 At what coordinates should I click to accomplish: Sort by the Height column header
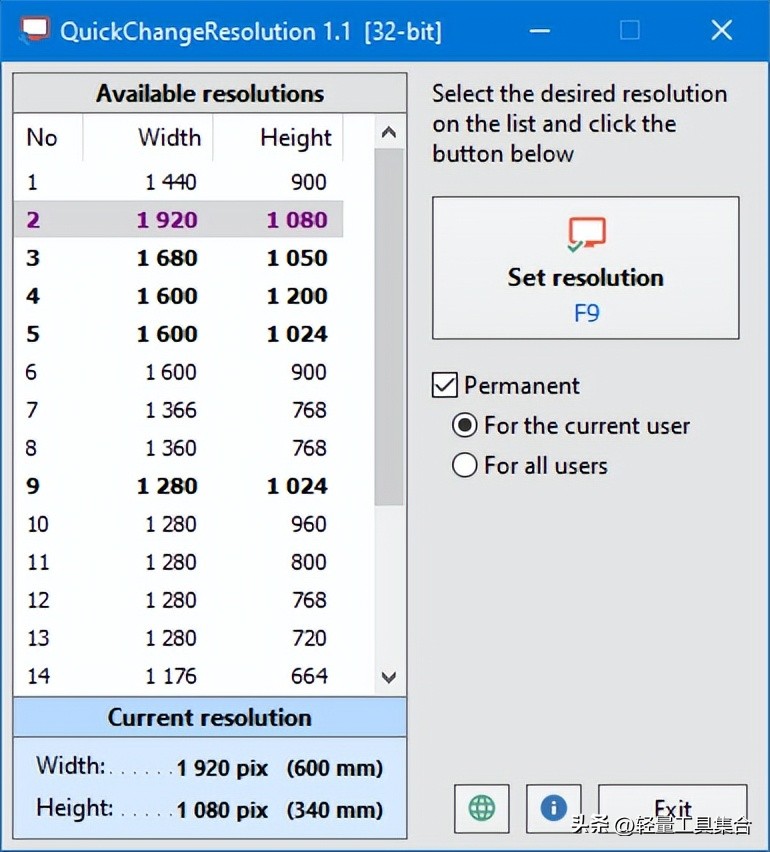click(278, 137)
